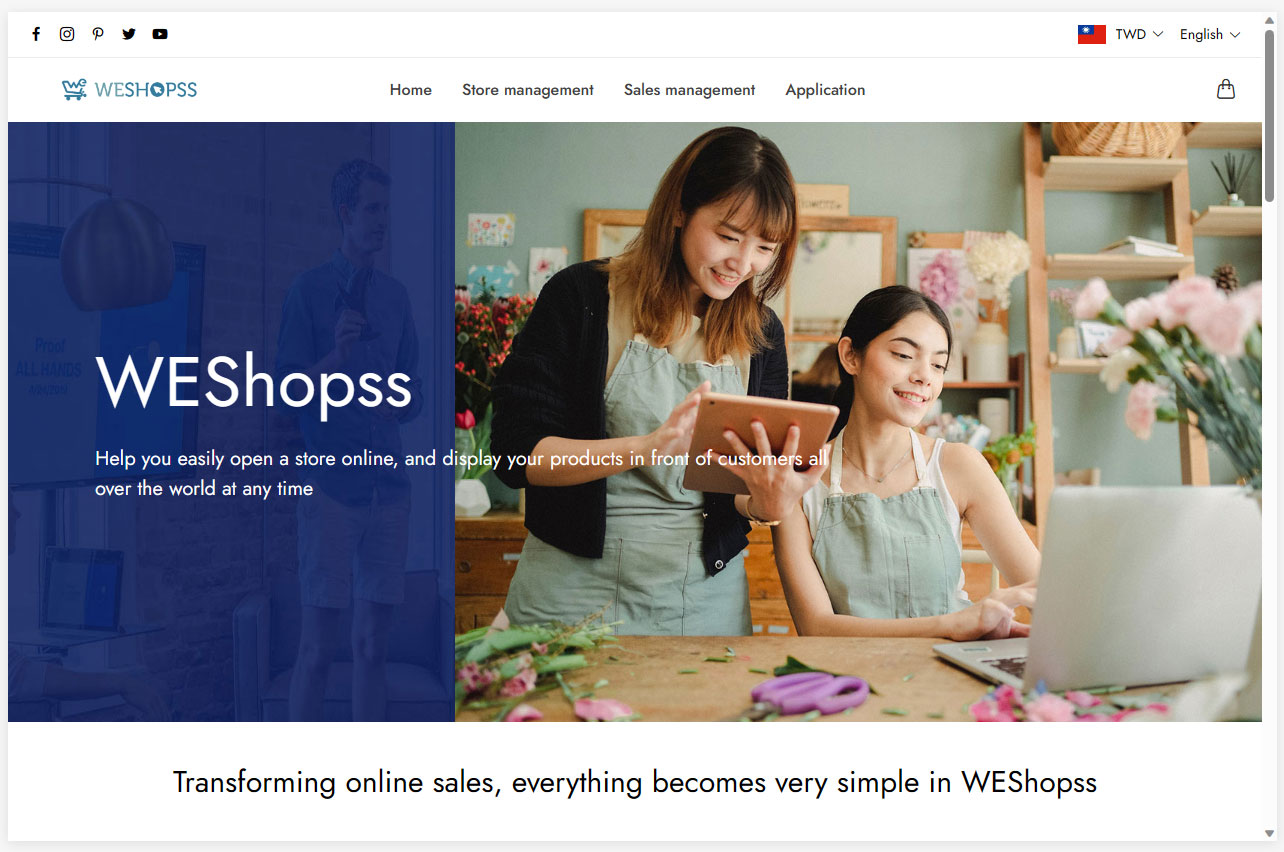The image size is (1284, 852).
Task: Open the Twitter social link icon
Action: (x=129, y=34)
